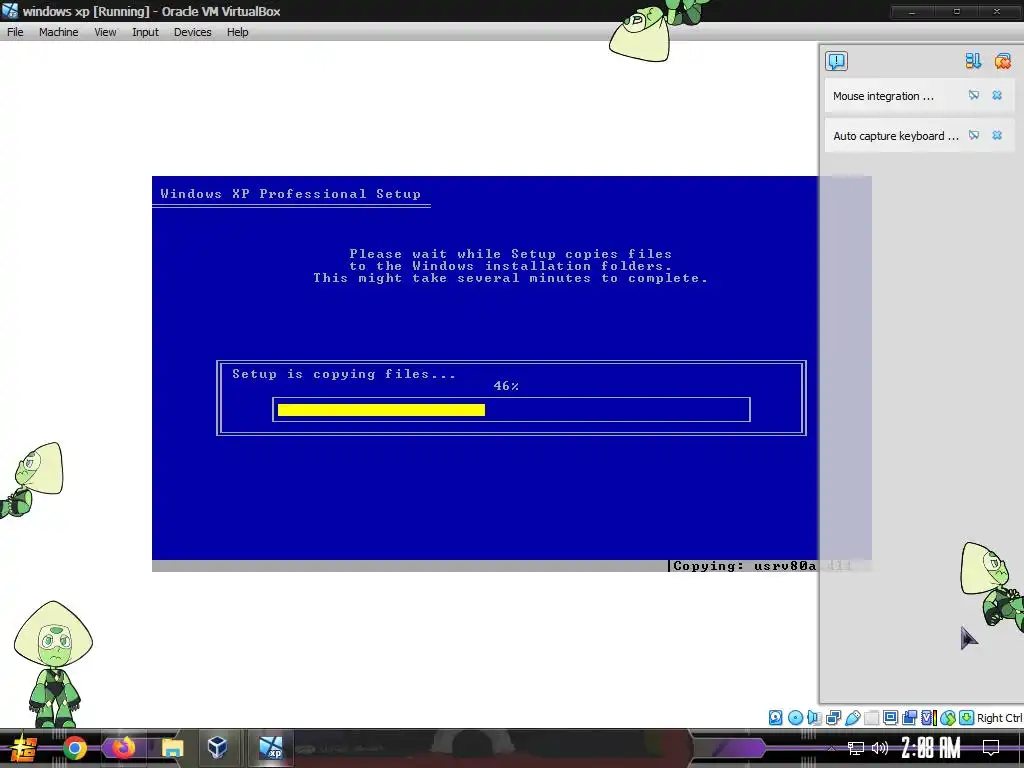Click the CPU virtualization status icon

(x=929, y=718)
